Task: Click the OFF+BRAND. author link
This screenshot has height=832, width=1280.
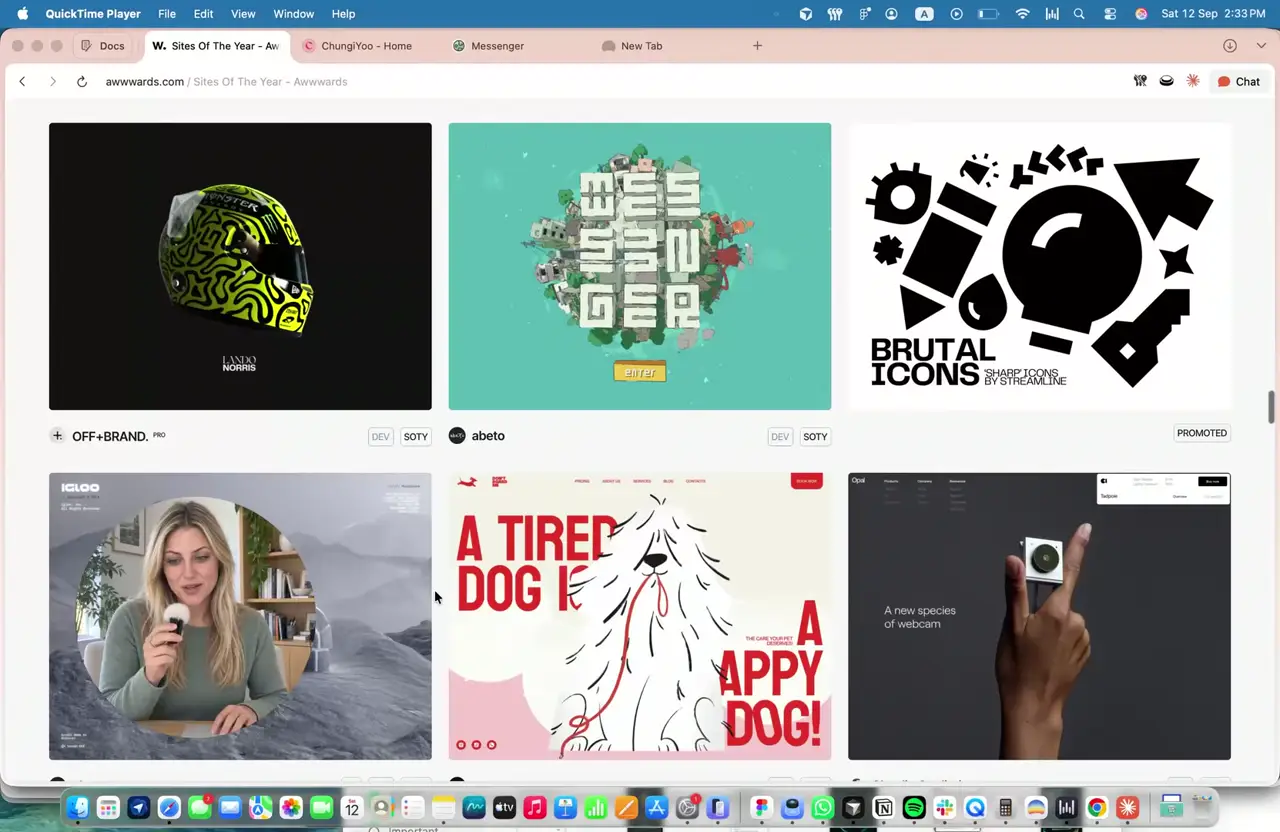Action: (110, 436)
